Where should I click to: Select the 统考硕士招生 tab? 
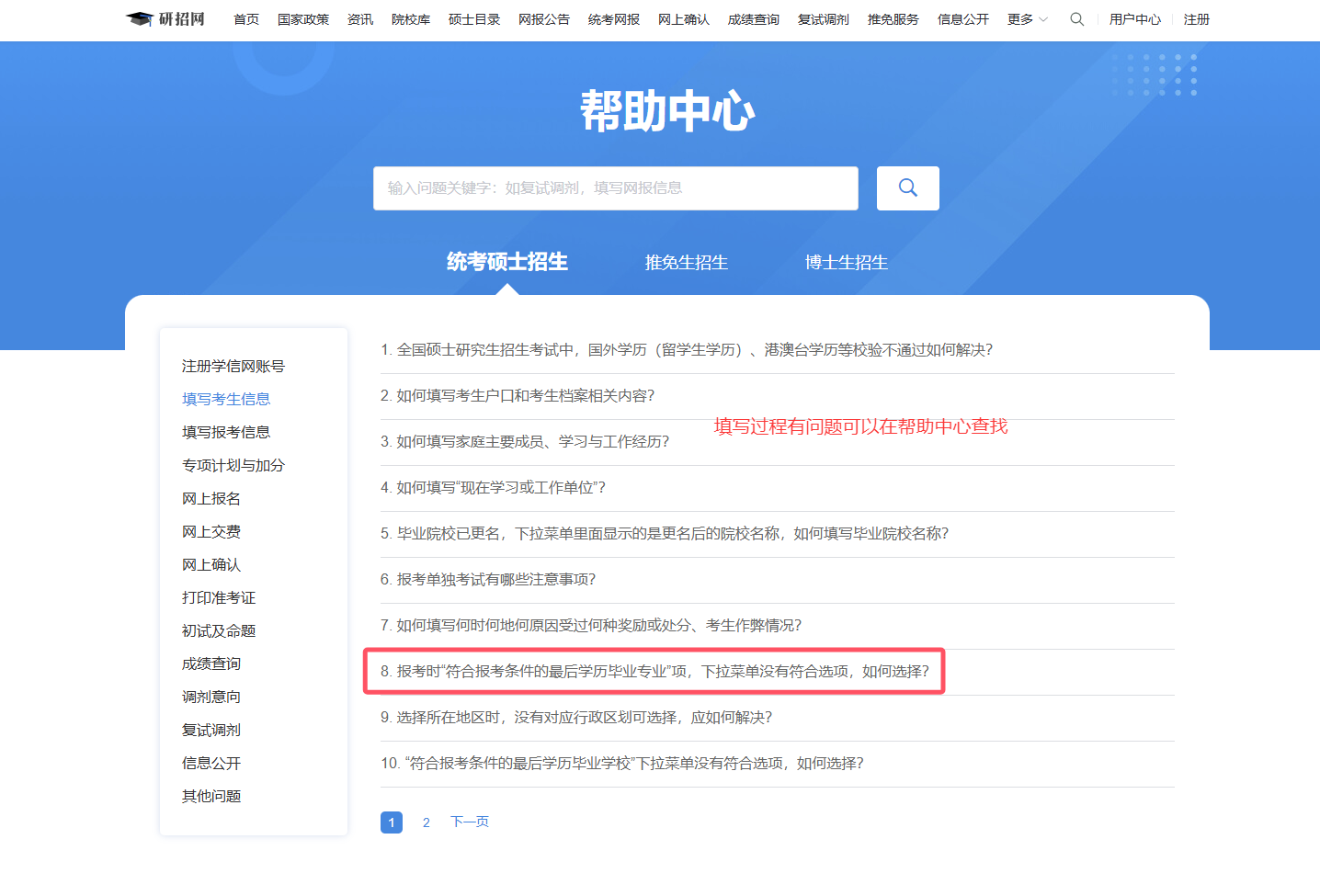coord(506,262)
